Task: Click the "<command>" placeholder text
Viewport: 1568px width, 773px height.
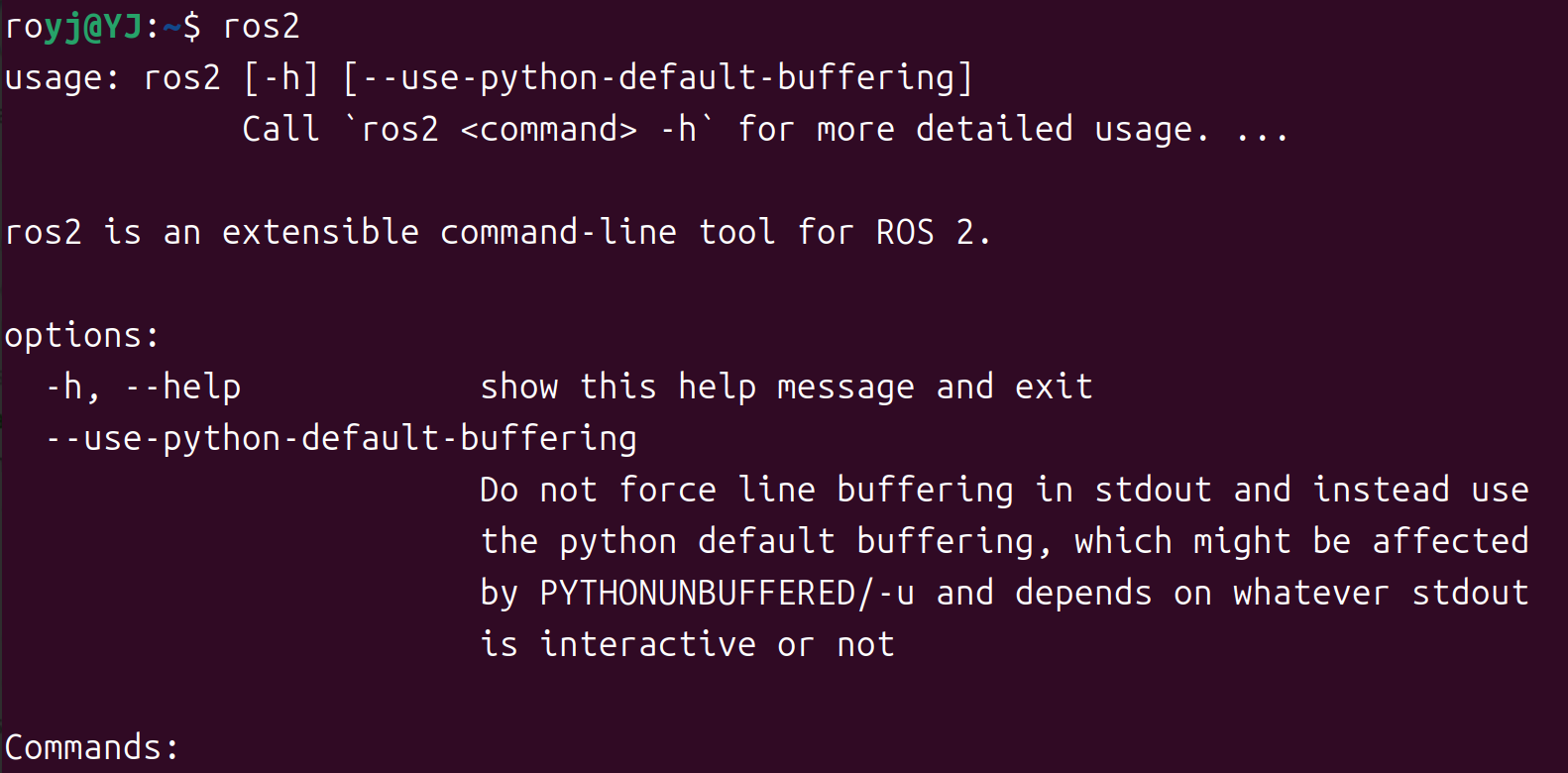Action: 548,130
